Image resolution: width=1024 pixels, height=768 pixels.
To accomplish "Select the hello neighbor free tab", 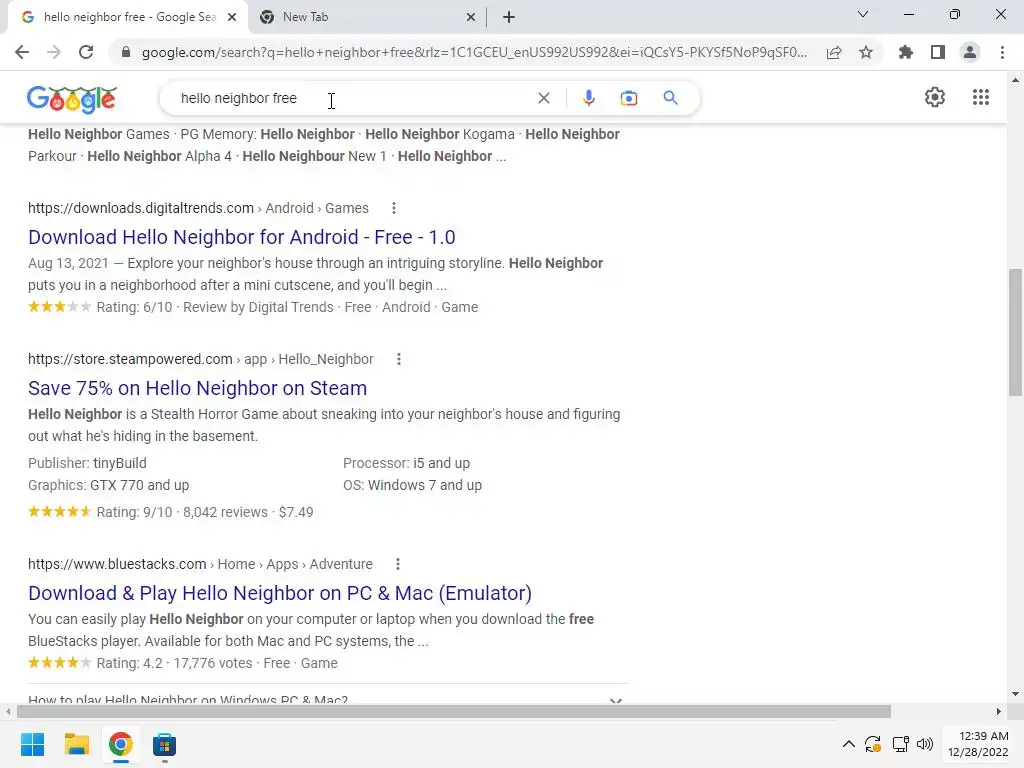I will coord(127,17).
